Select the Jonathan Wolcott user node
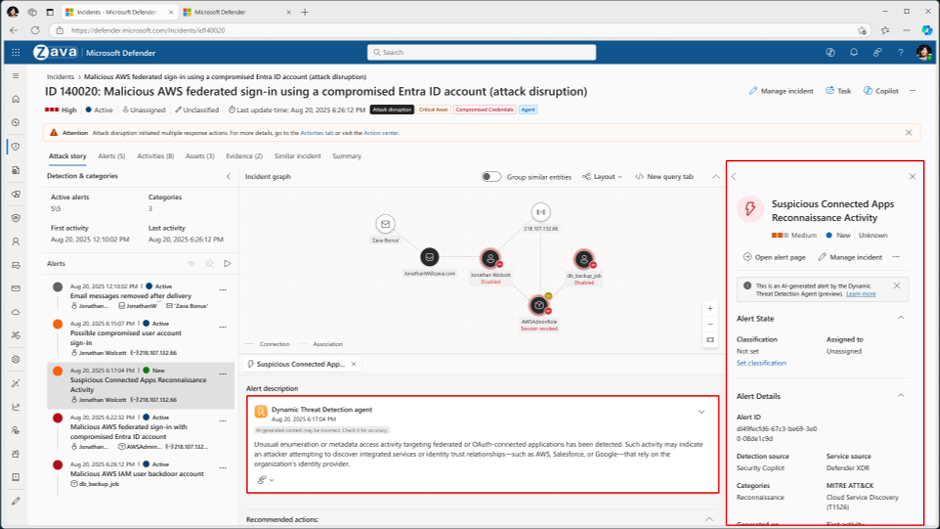The image size is (940, 529). tap(490, 259)
